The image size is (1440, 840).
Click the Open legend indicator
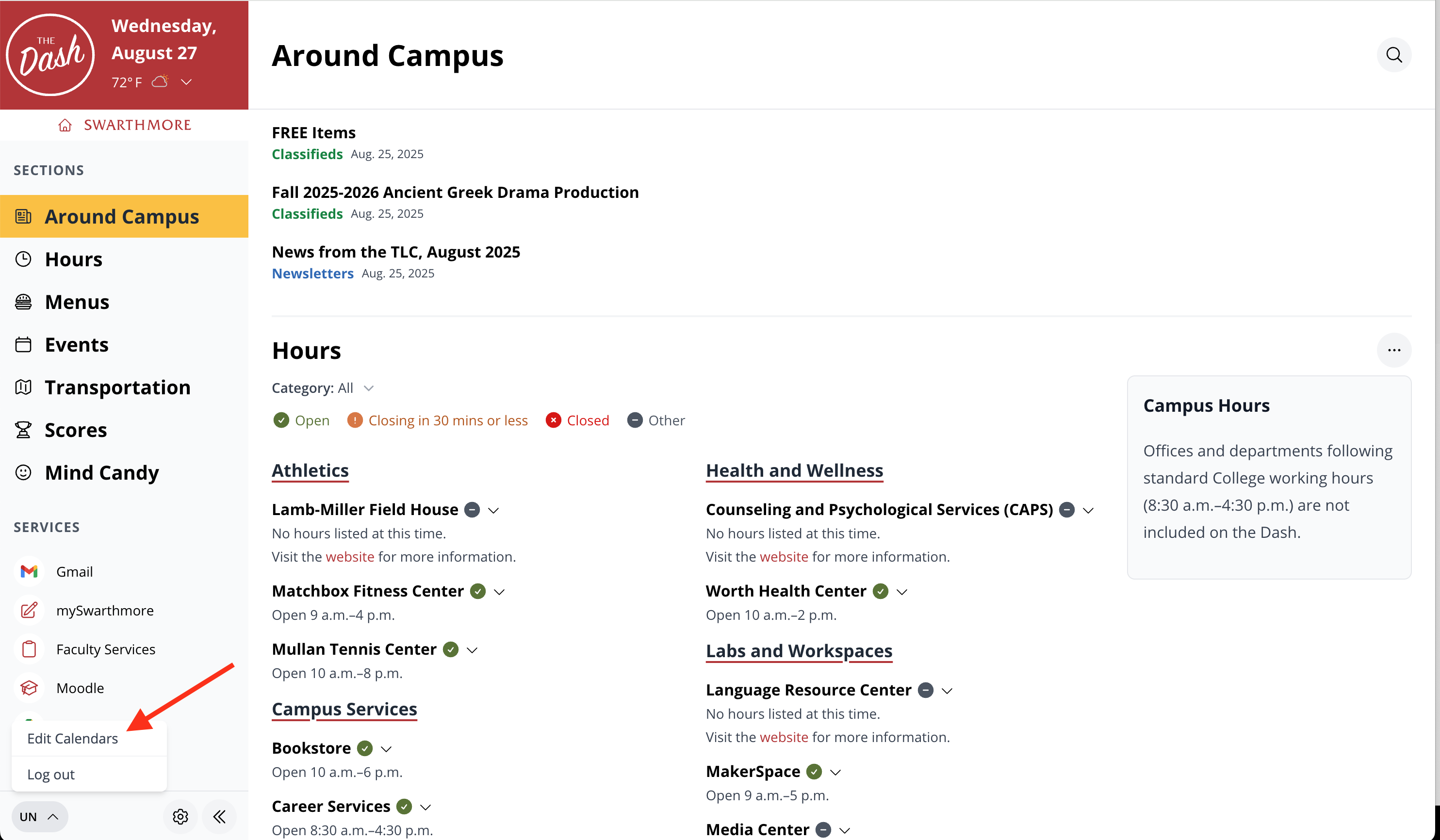(x=281, y=420)
